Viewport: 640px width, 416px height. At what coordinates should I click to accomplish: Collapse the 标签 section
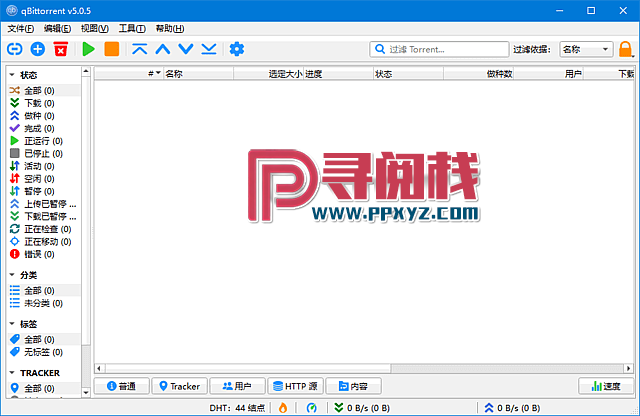pos(12,324)
